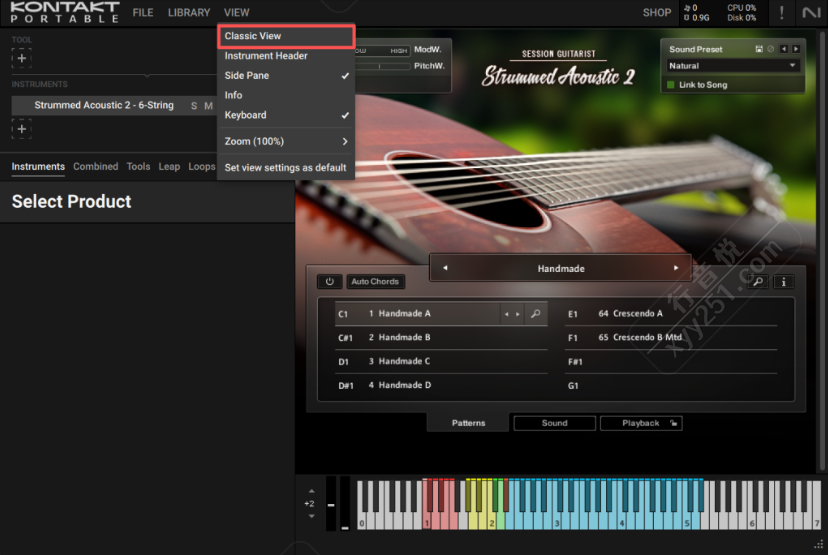The image size is (828, 555).
Task: Shift keyboard octave down
Action: [x=311, y=516]
